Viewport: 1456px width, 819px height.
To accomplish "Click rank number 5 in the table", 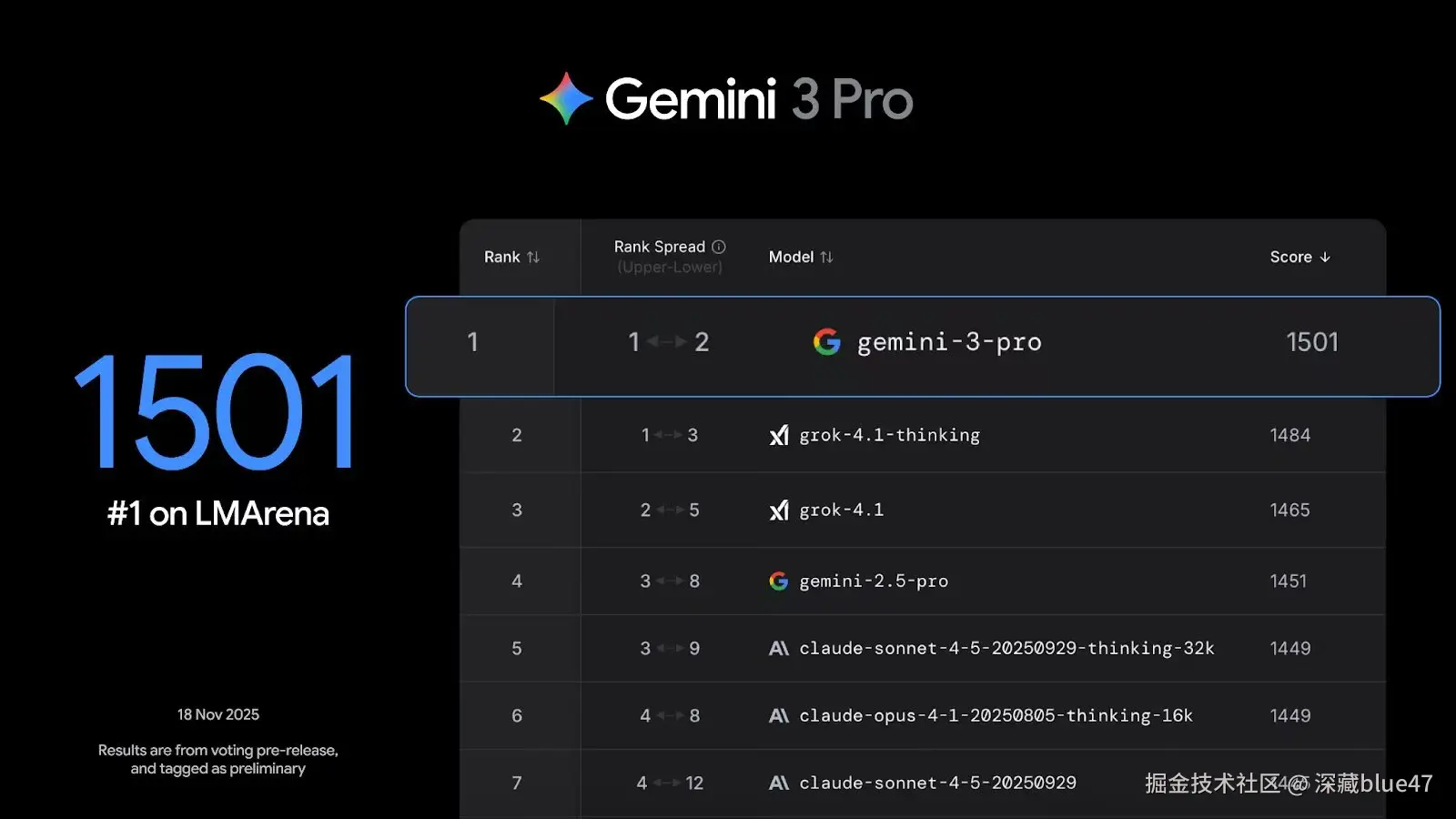I will tap(517, 648).
